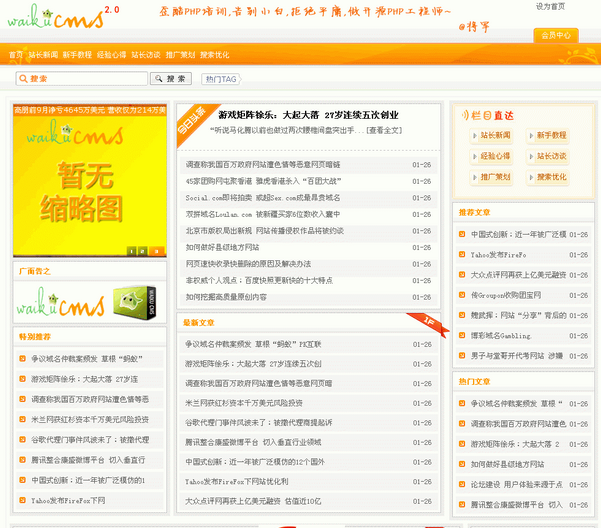Screen dimensions: 601x528
Task: Click the 推荐文章 section heading
Action: coord(475,212)
